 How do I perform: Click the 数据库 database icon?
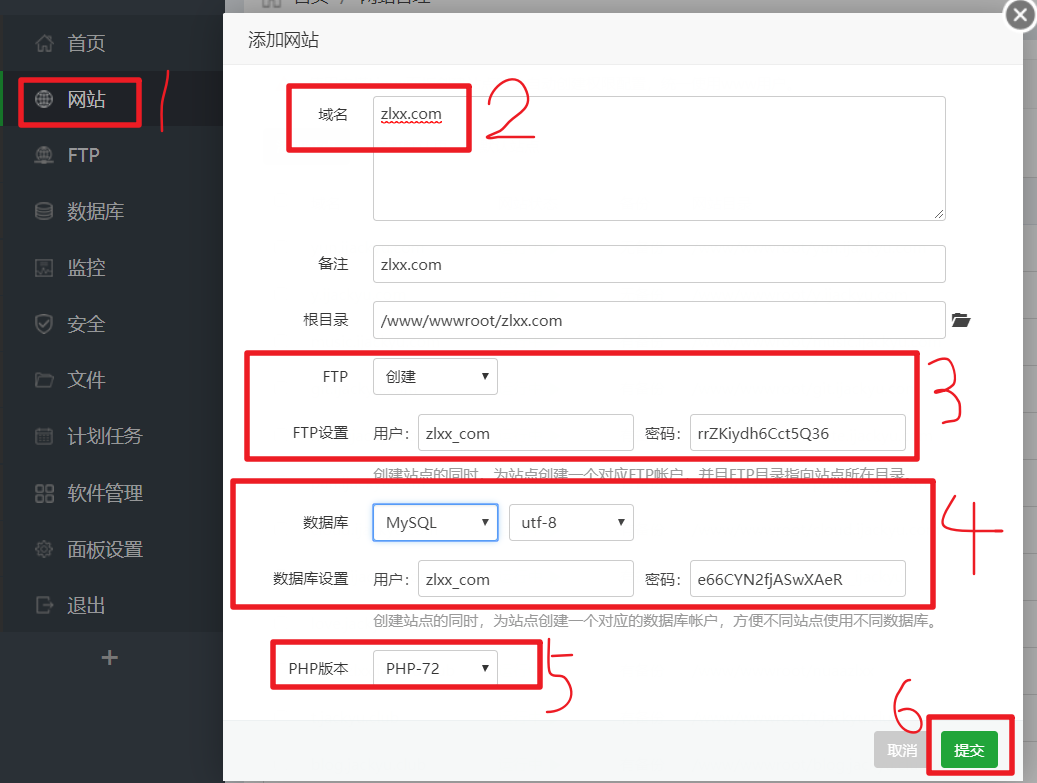(x=43, y=211)
